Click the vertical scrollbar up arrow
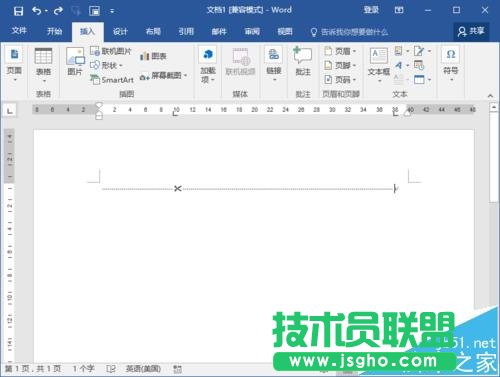Screen dimensions: 500x377 (x=494, y=107)
